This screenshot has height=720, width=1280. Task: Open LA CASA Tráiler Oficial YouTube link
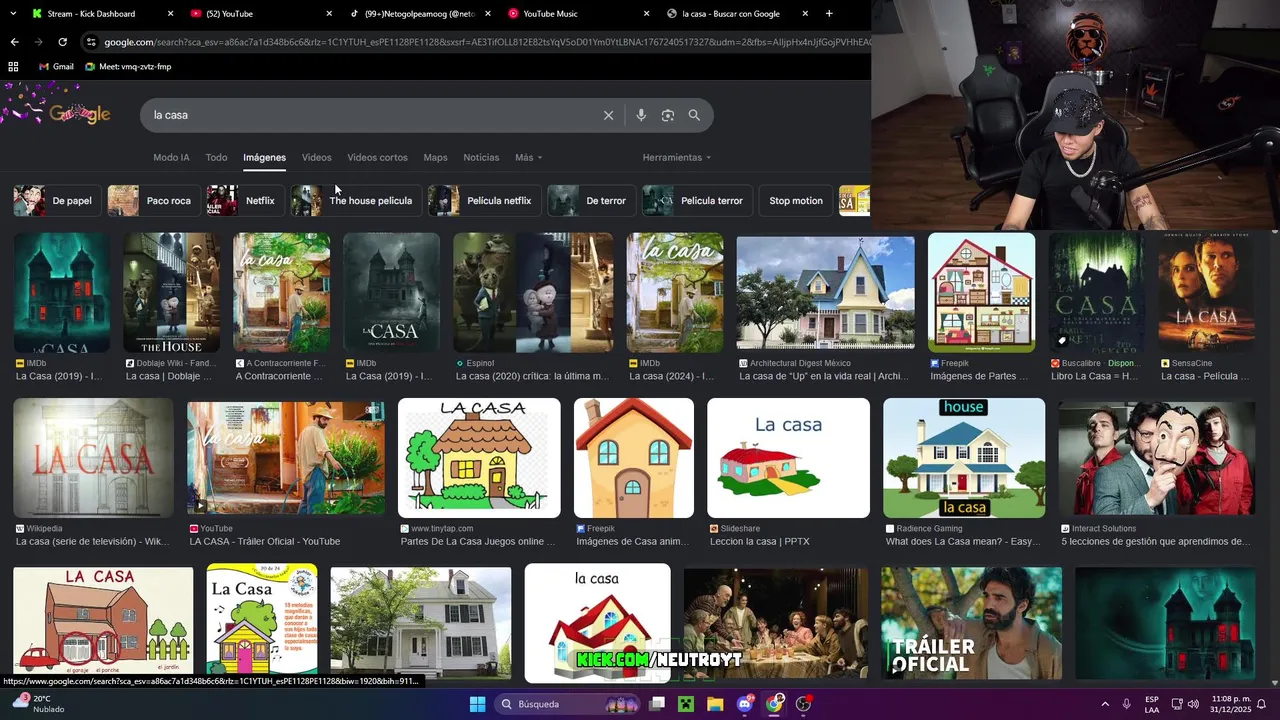(265, 541)
